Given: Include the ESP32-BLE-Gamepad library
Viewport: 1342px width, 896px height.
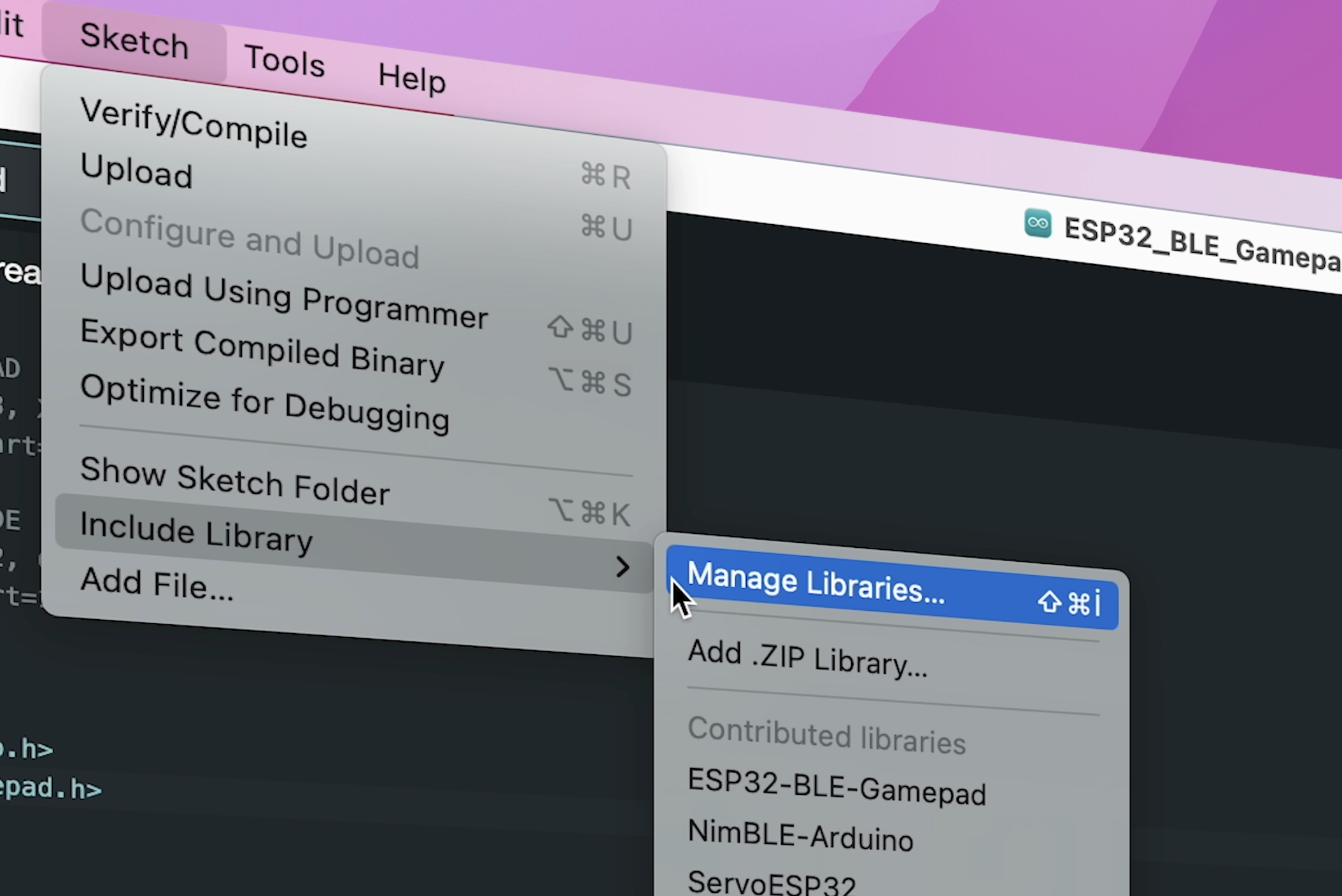Looking at the screenshot, I should click(836, 787).
